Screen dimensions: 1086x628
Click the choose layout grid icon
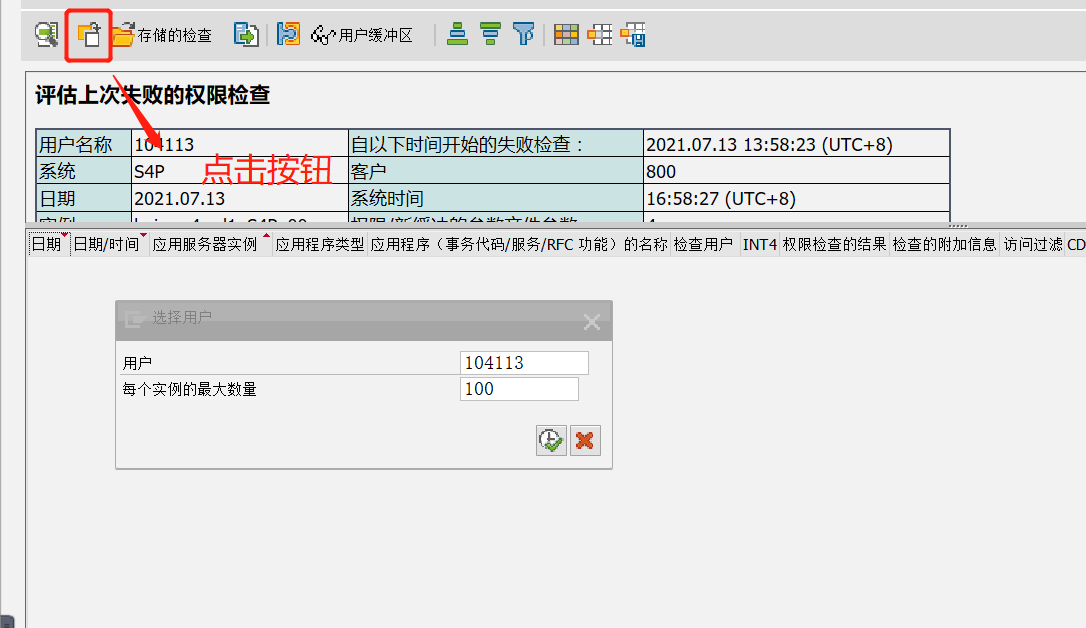pyautogui.click(x=565, y=33)
